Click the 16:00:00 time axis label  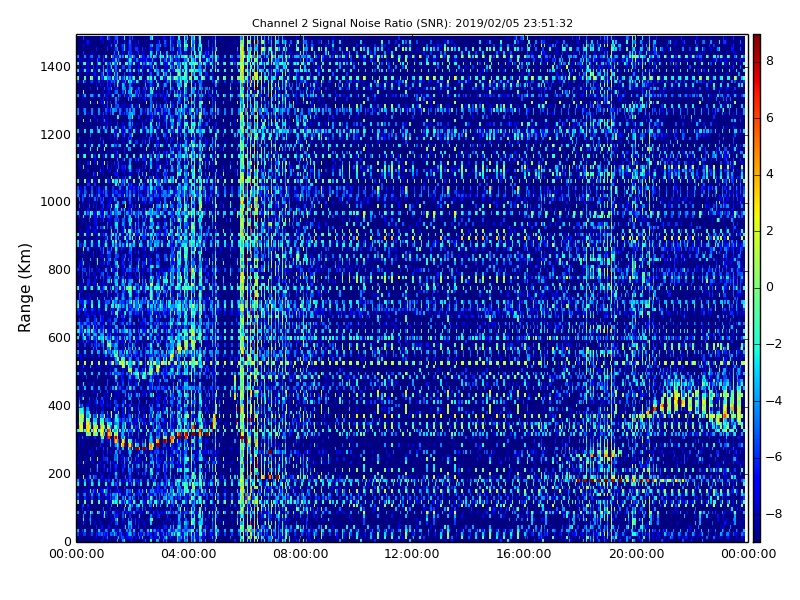pos(524,554)
